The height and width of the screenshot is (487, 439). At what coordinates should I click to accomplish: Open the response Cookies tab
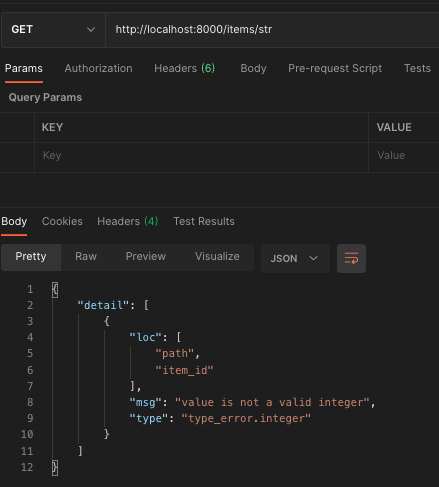(x=62, y=221)
